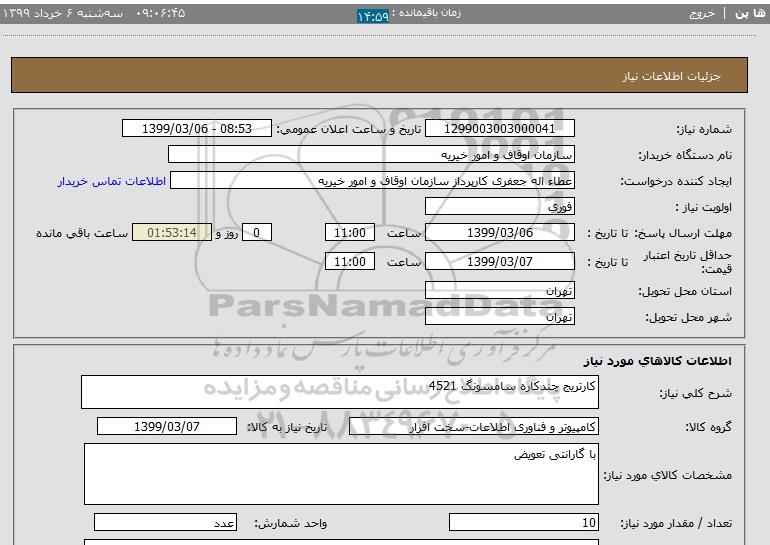Screen dimensions: 770x545
Task: Click the unit field showing عدد
Action: tap(165, 522)
